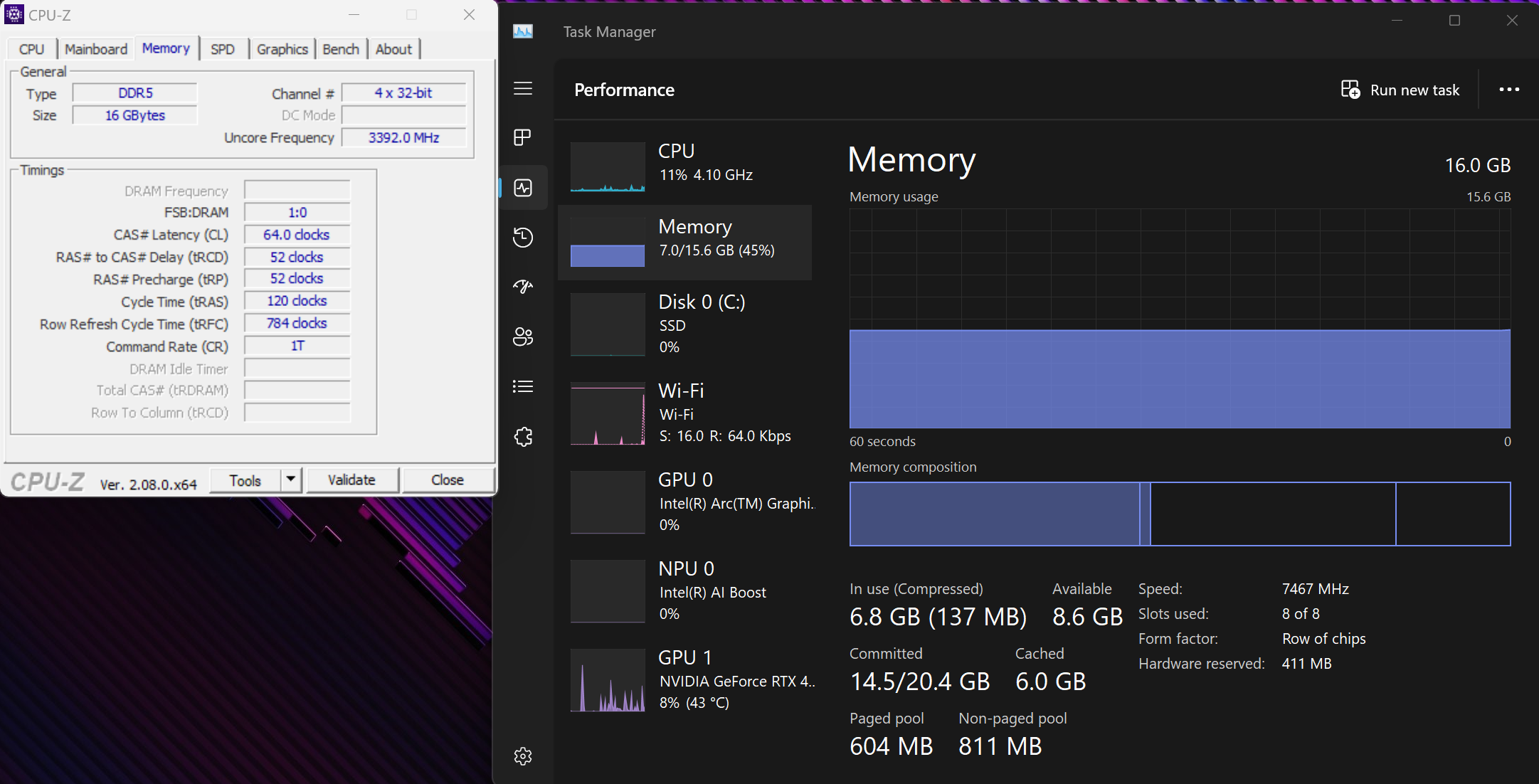
Task: Open the Processes page icon
Action: pos(523,137)
